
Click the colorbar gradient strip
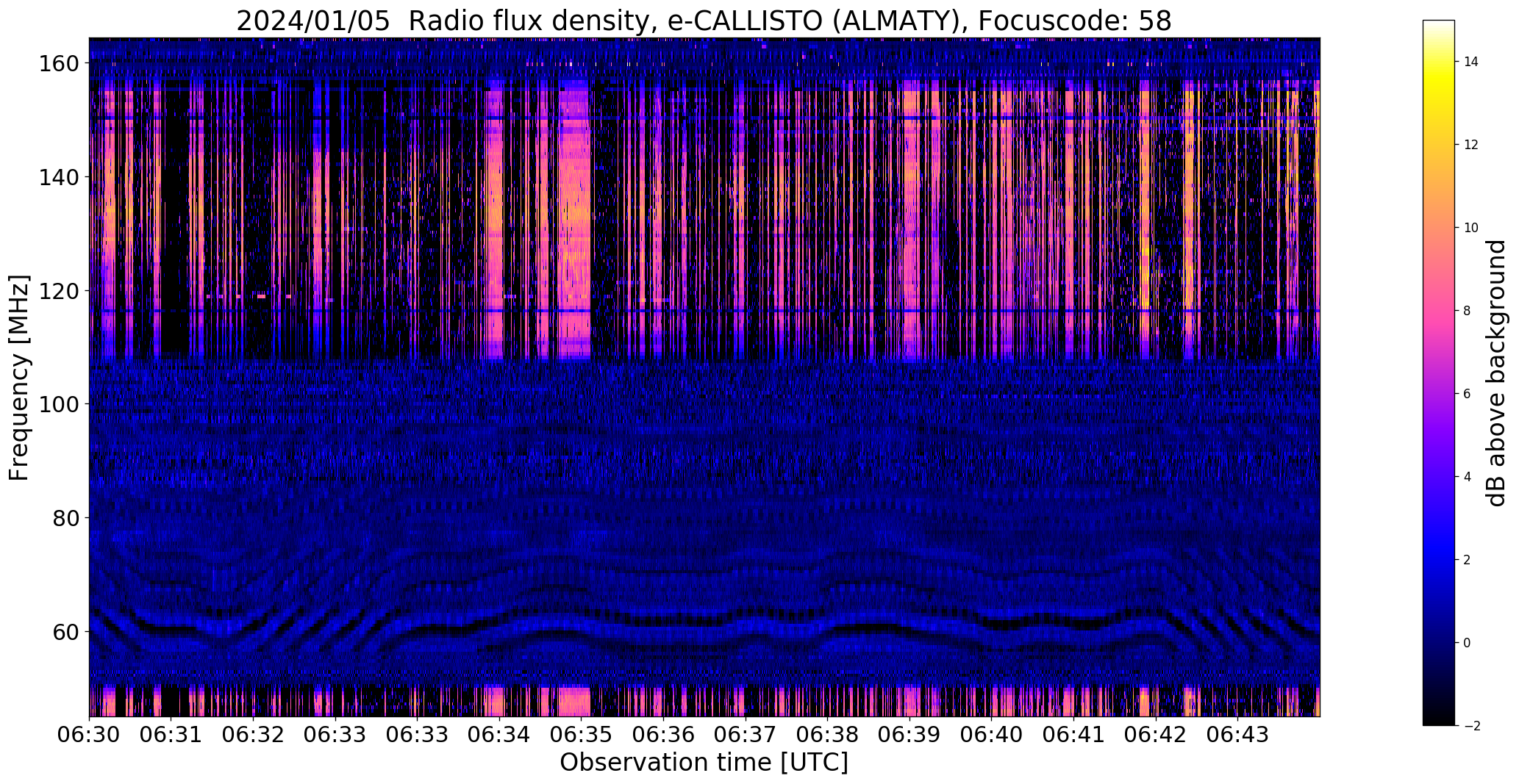click(1439, 373)
